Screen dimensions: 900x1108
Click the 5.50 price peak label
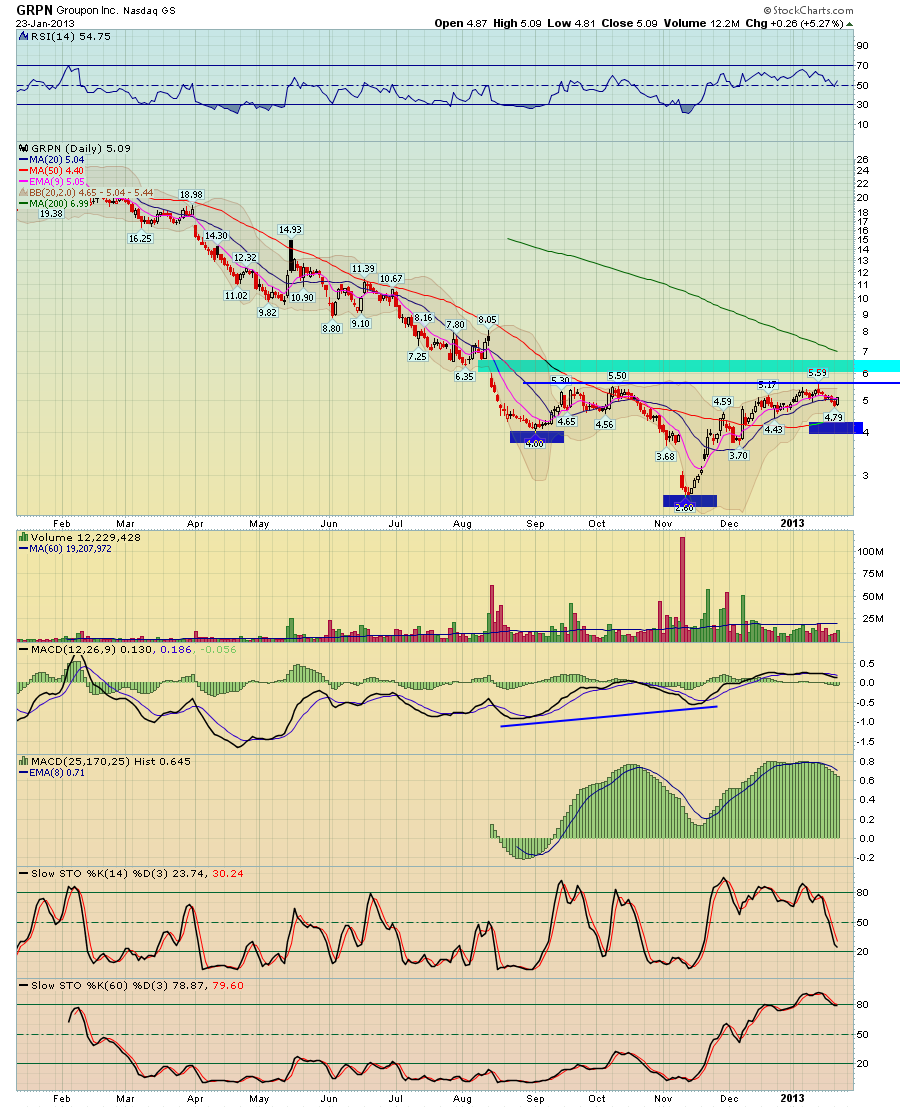tap(617, 376)
